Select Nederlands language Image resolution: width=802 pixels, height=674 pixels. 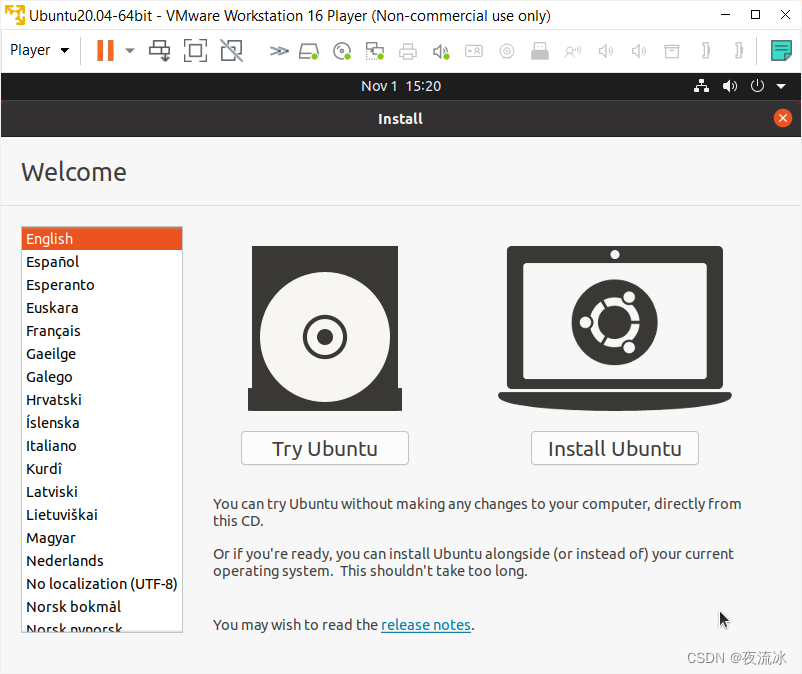102,561
